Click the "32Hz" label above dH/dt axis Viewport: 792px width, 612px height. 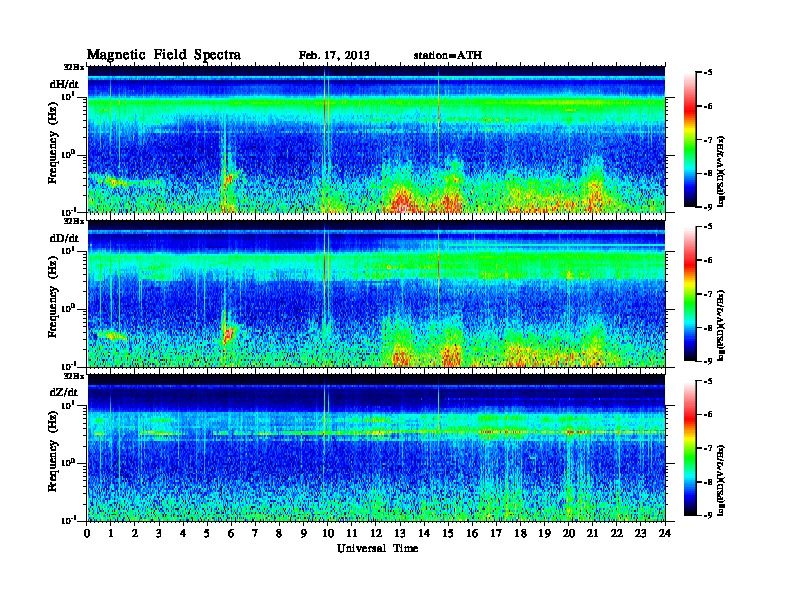click(x=74, y=67)
